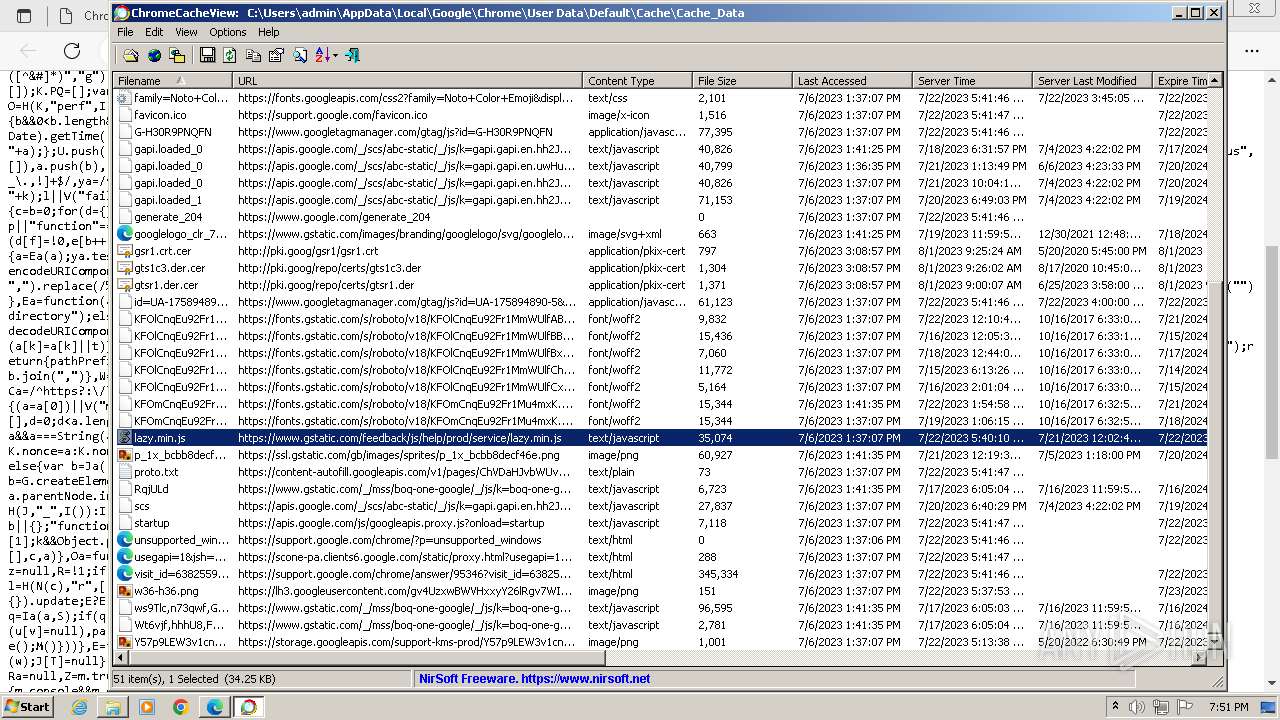Select the G-H30R9PNQFN row
1280x720 pixels.
660,132
